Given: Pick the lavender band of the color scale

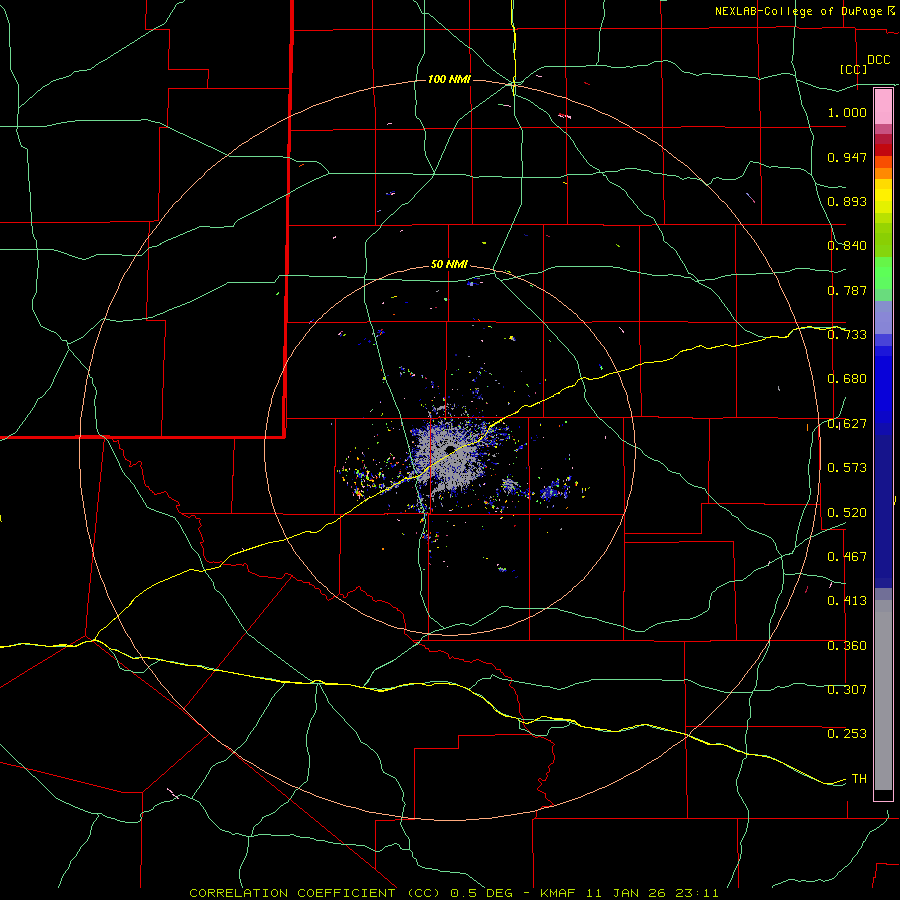Looking at the screenshot, I should [x=883, y=317].
